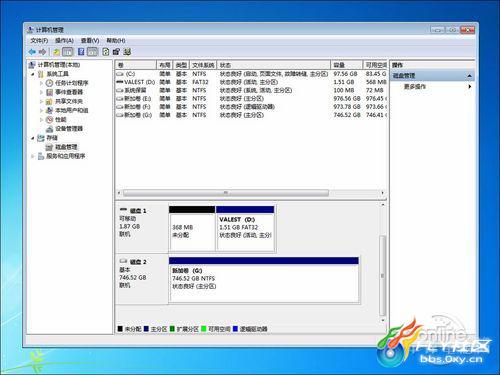Viewport: 500px width, 375px height.
Task: Click the 系统工具 tools icon
Action: (x=41, y=74)
